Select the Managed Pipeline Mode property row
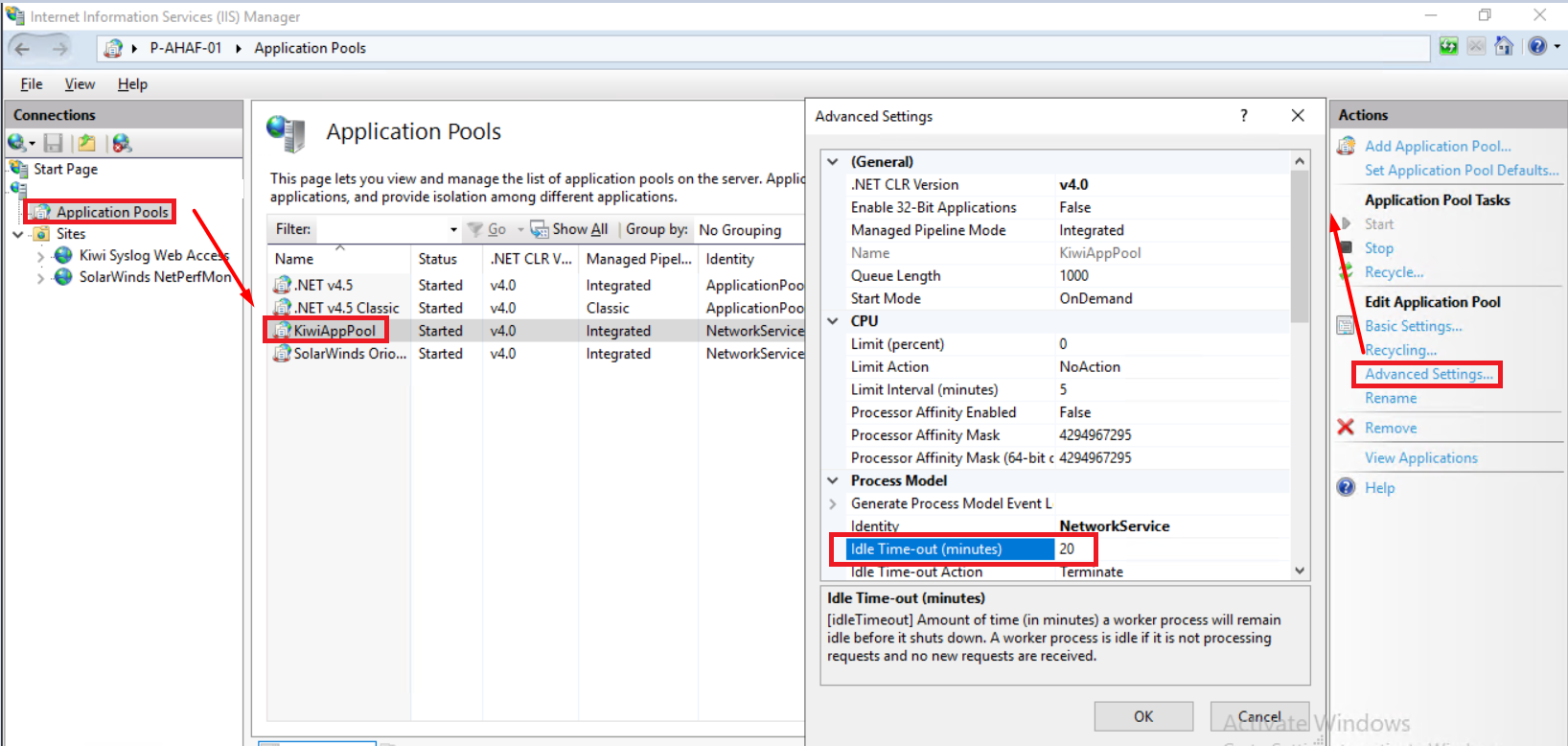Image resolution: width=1568 pixels, height=746 pixels. 1059,230
